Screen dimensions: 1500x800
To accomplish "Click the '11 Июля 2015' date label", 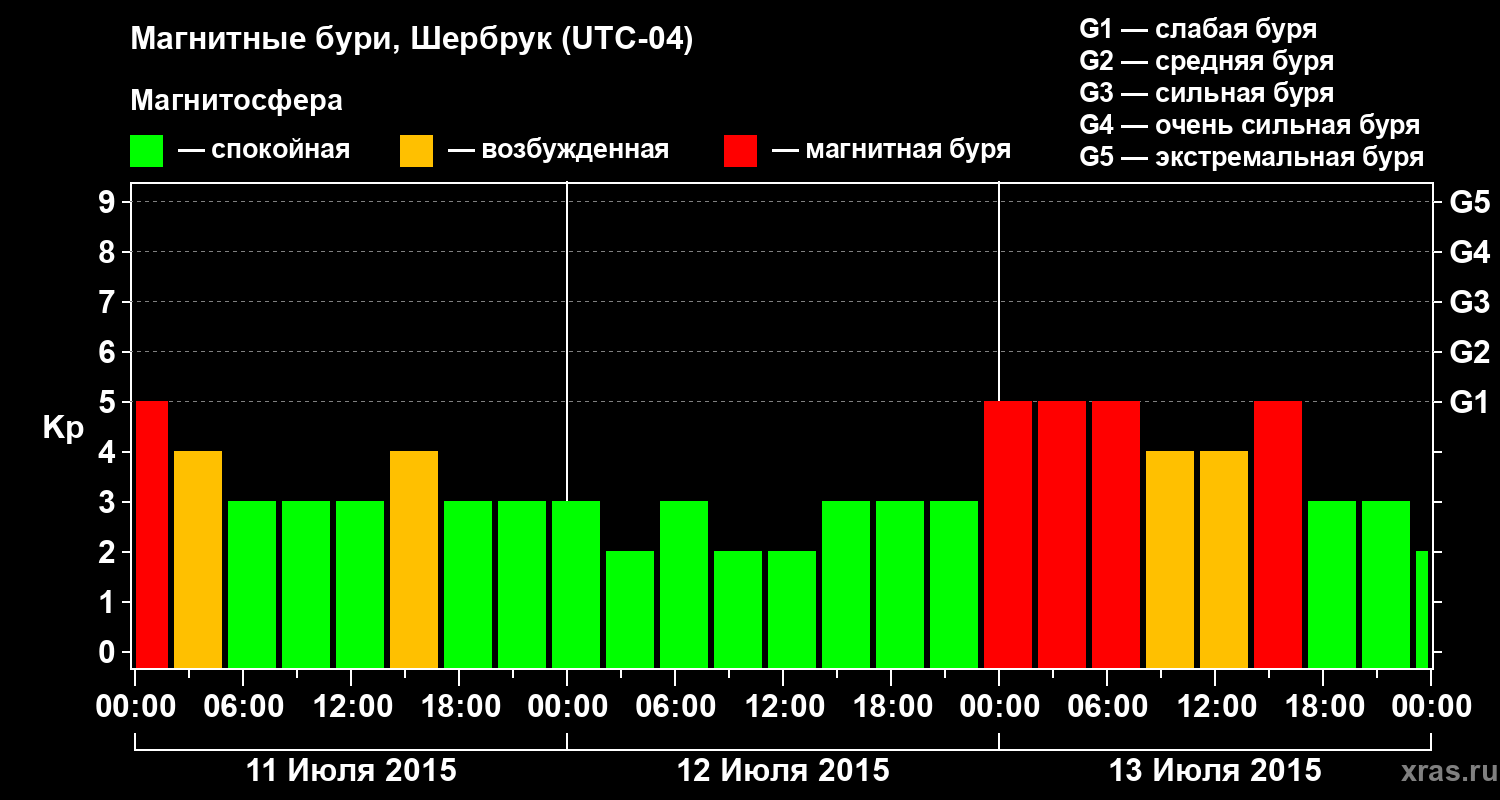I will (351, 771).
